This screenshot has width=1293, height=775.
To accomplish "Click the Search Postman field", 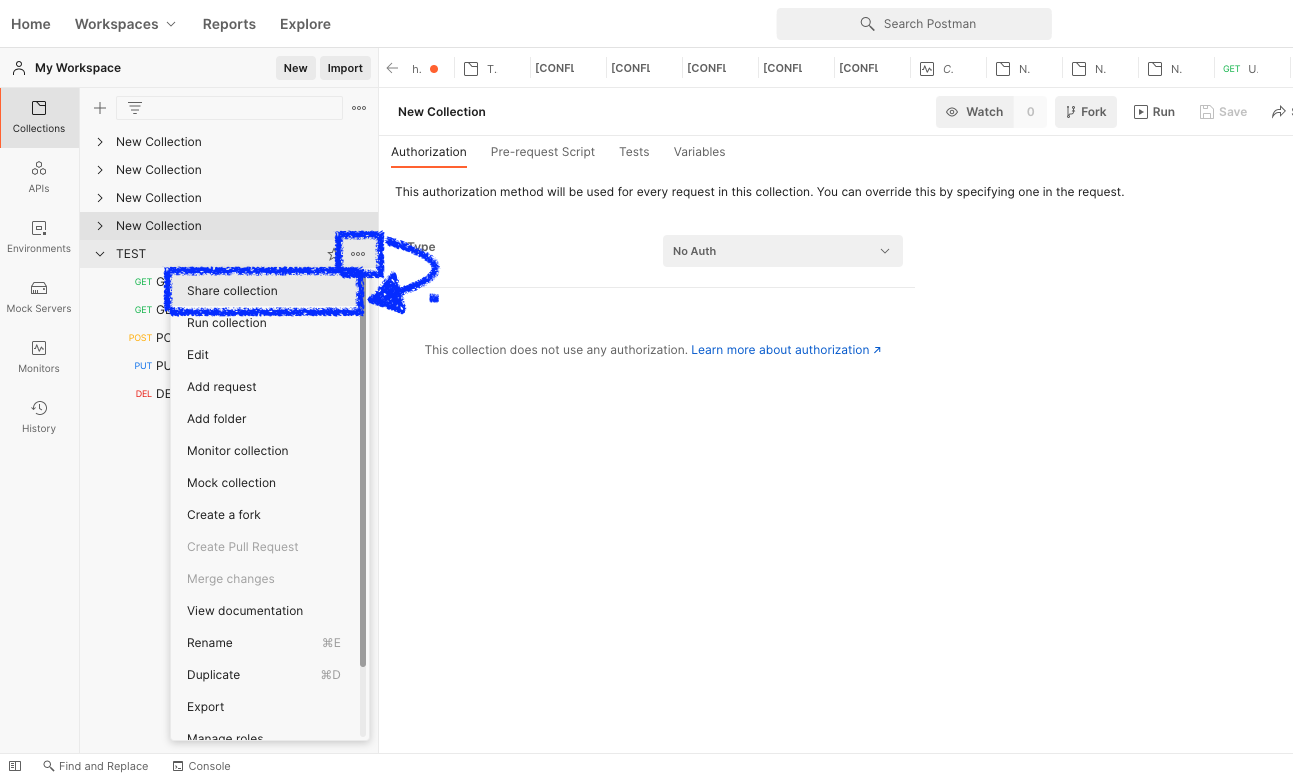I will [x=914, y=24].
